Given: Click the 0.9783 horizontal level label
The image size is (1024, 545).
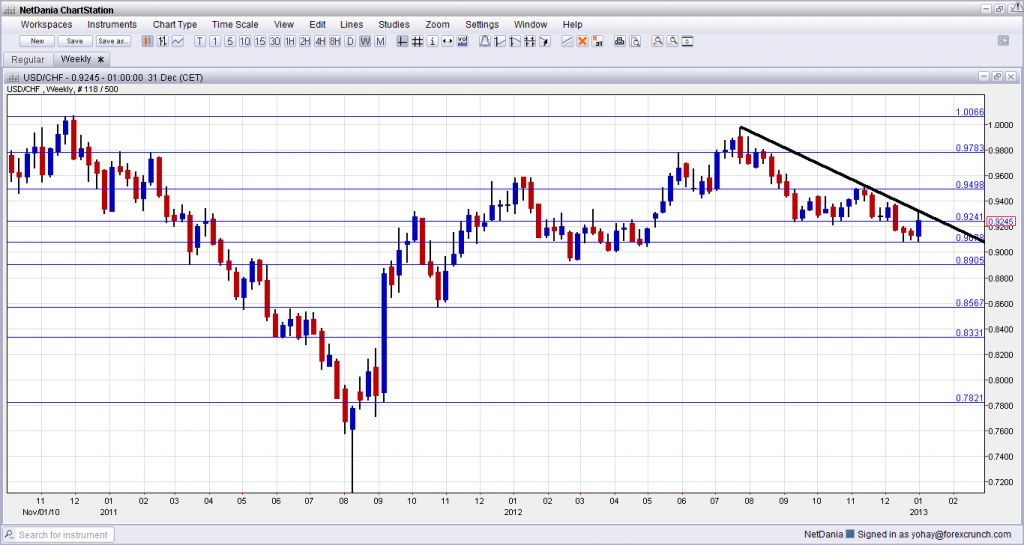Looking at the screenshot, I should [969, 148].
